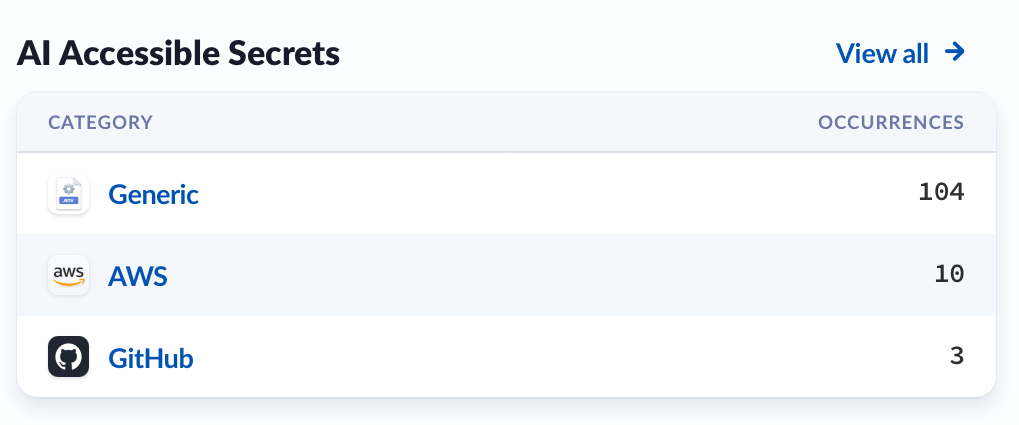Click the View all link text
The image size is (1019, 425).
tap(882, 53)
